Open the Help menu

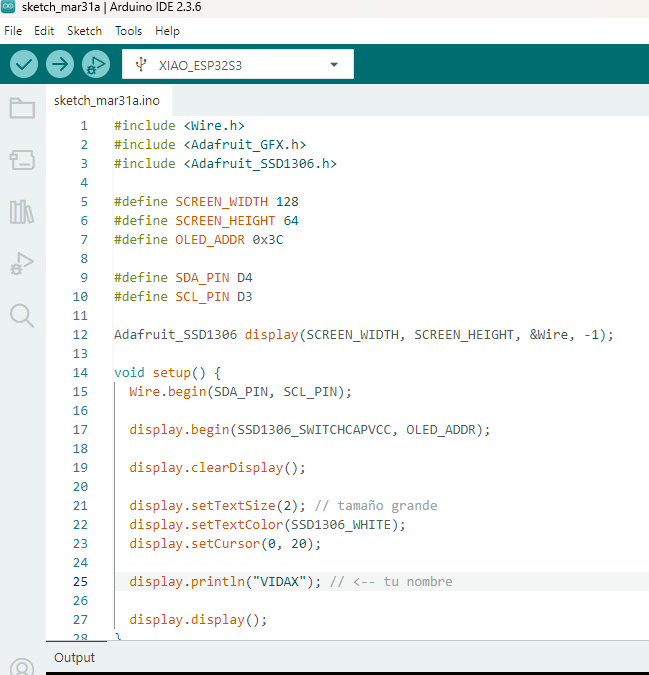click(167, 31)
